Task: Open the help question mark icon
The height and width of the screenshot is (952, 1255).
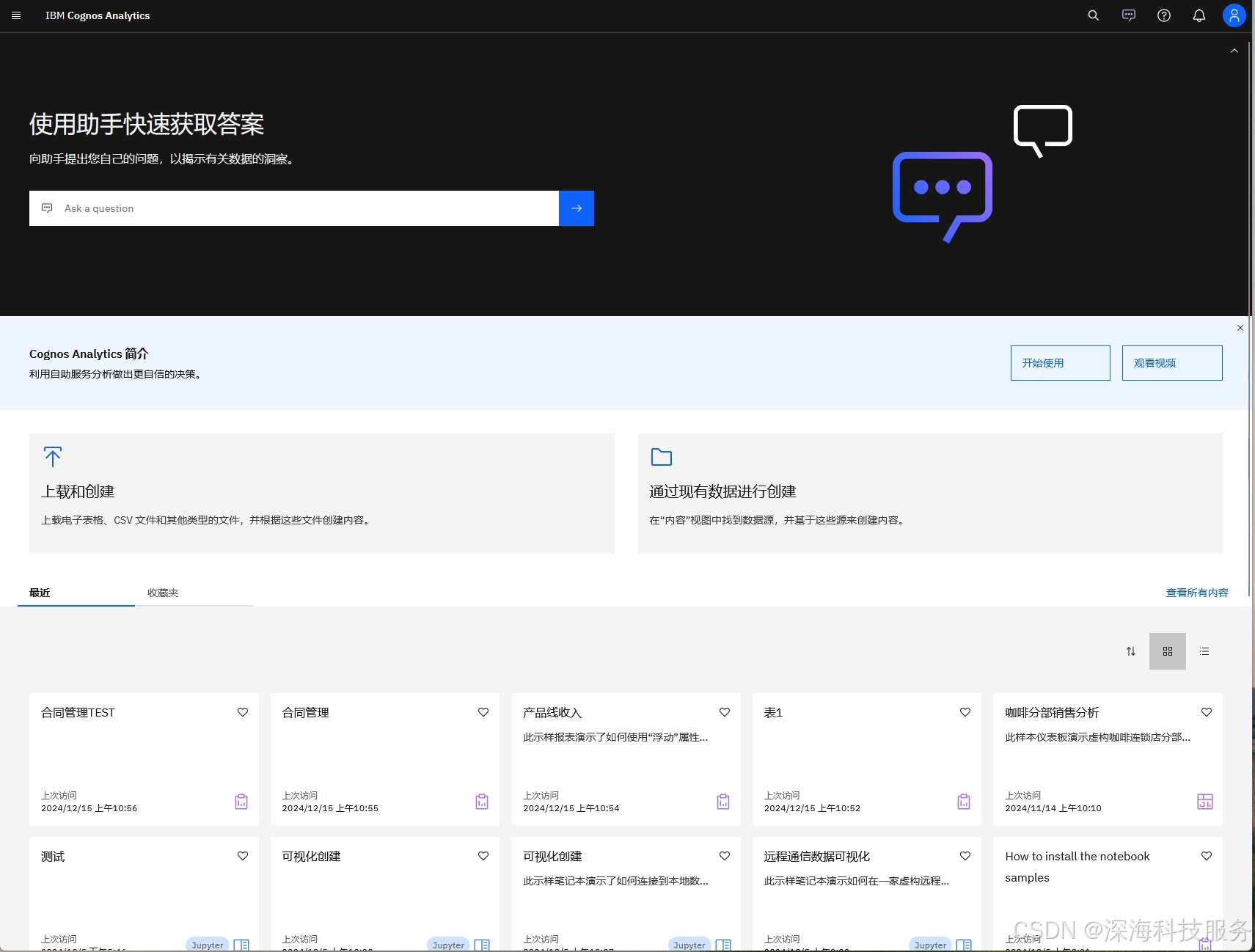Action: click(x=1163, y=15)
